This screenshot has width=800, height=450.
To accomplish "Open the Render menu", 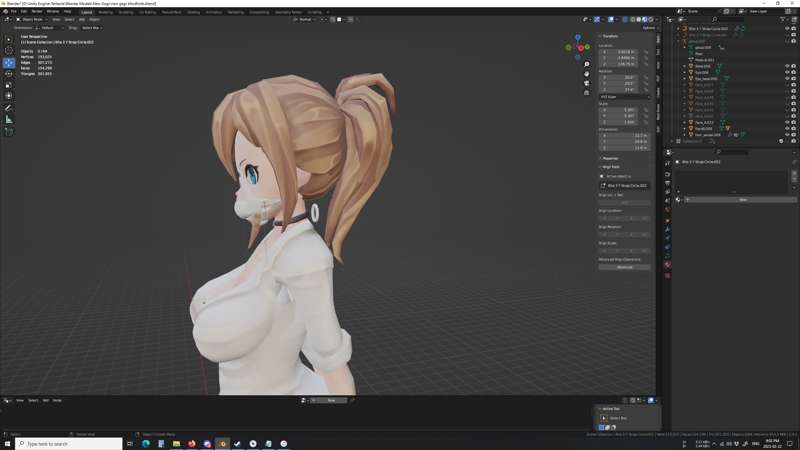I will tap(37, 11).
